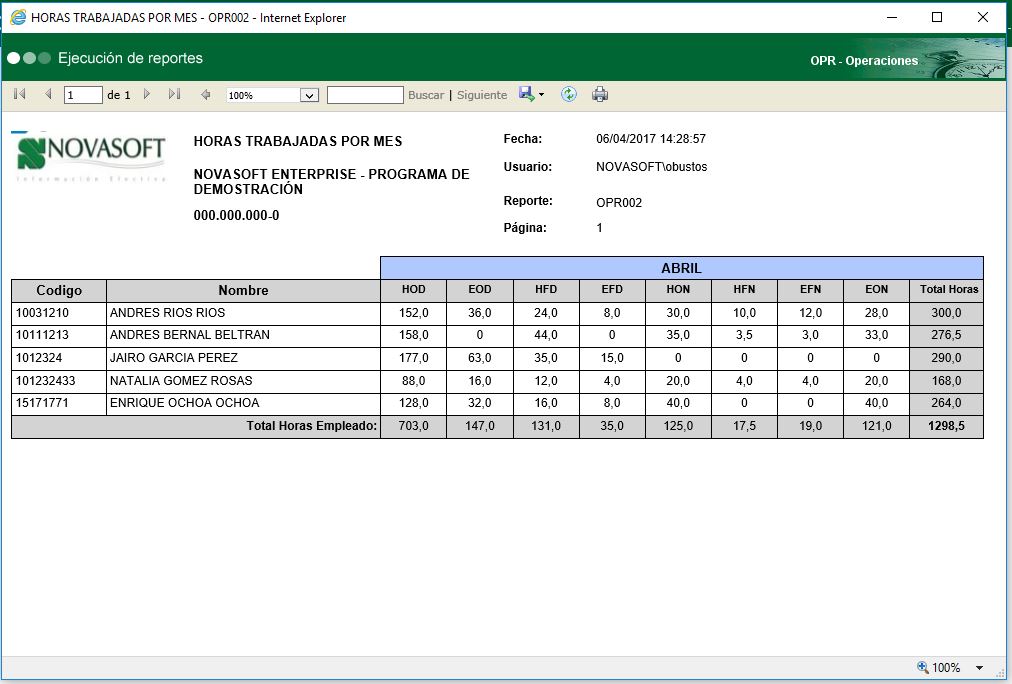Viewport: 1012px width, 684px height.
Task: Select name JAIRO GARCIA PEREZ
Action: (174, 357)
